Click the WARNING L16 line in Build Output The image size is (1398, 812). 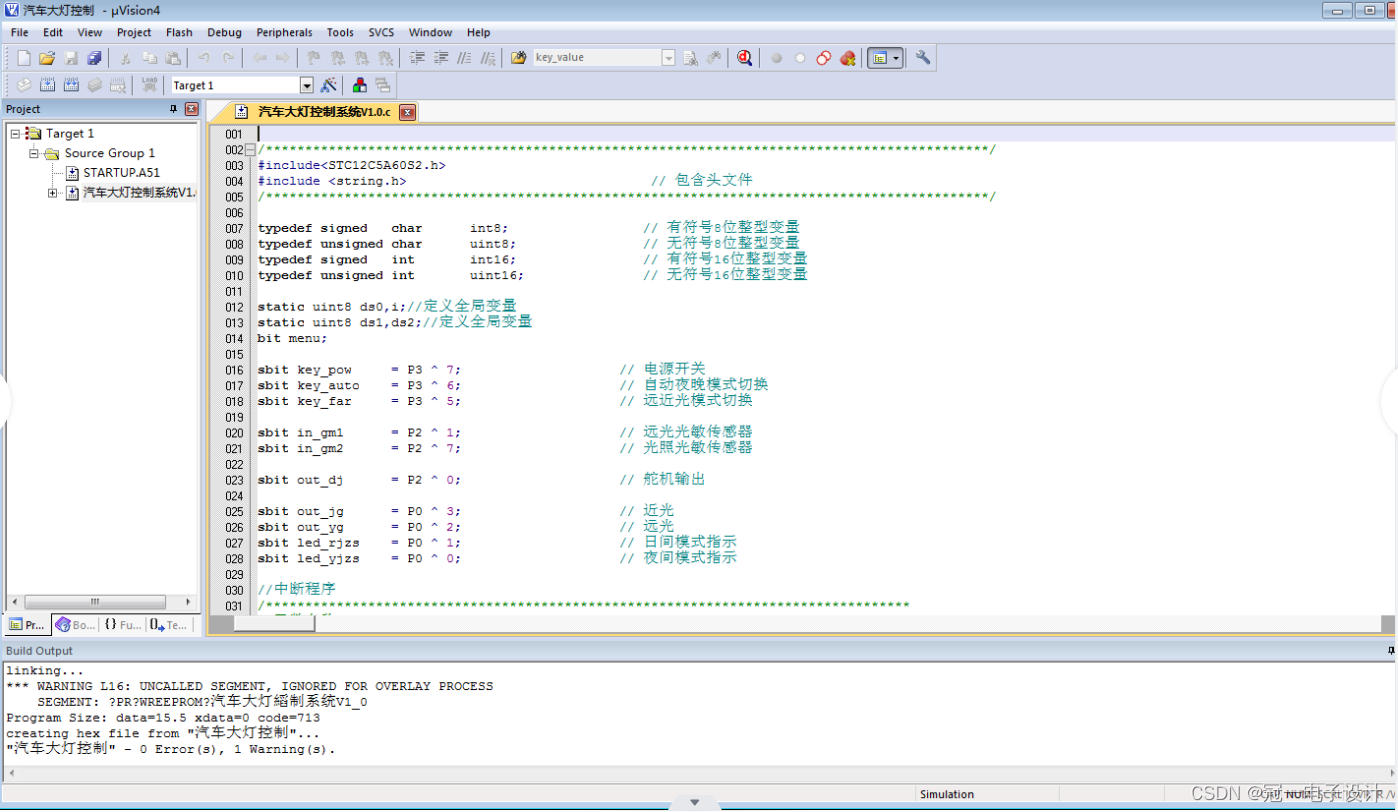(250, 686)
